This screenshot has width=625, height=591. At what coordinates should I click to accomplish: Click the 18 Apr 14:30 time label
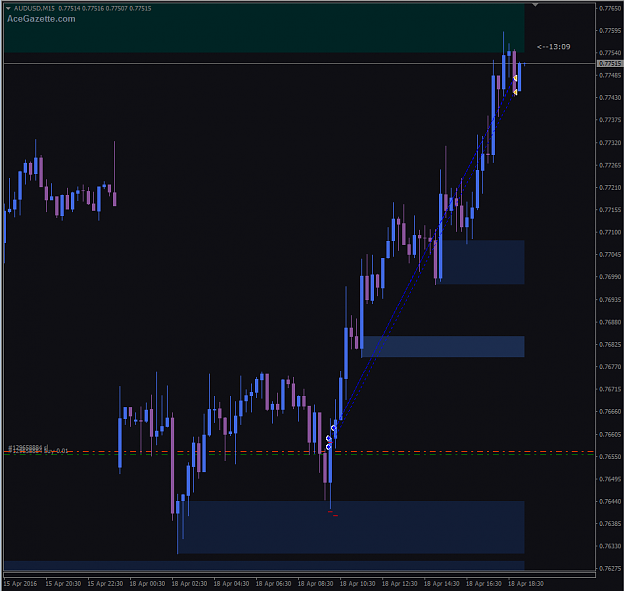[x=442, y=583]
